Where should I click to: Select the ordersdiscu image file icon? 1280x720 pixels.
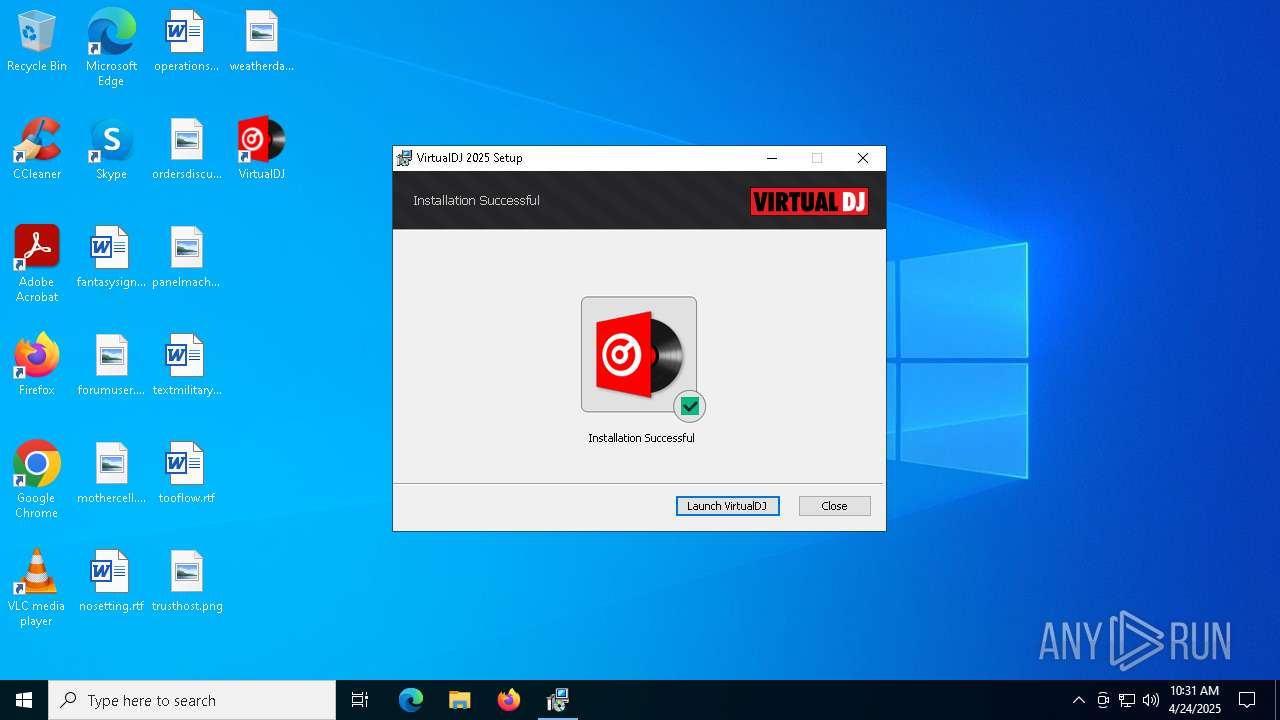pos(186,150)
